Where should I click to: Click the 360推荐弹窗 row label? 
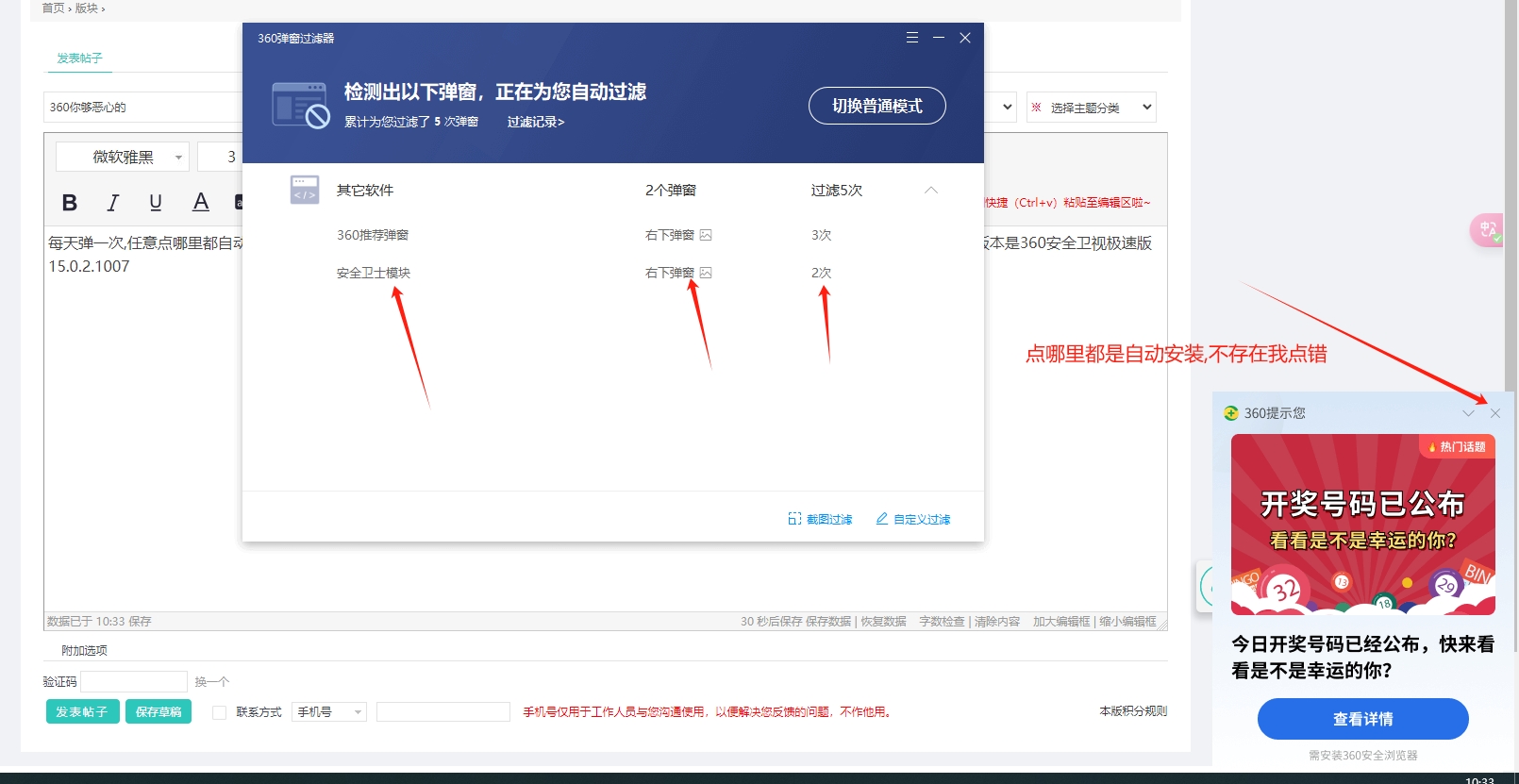coord(373,235)
